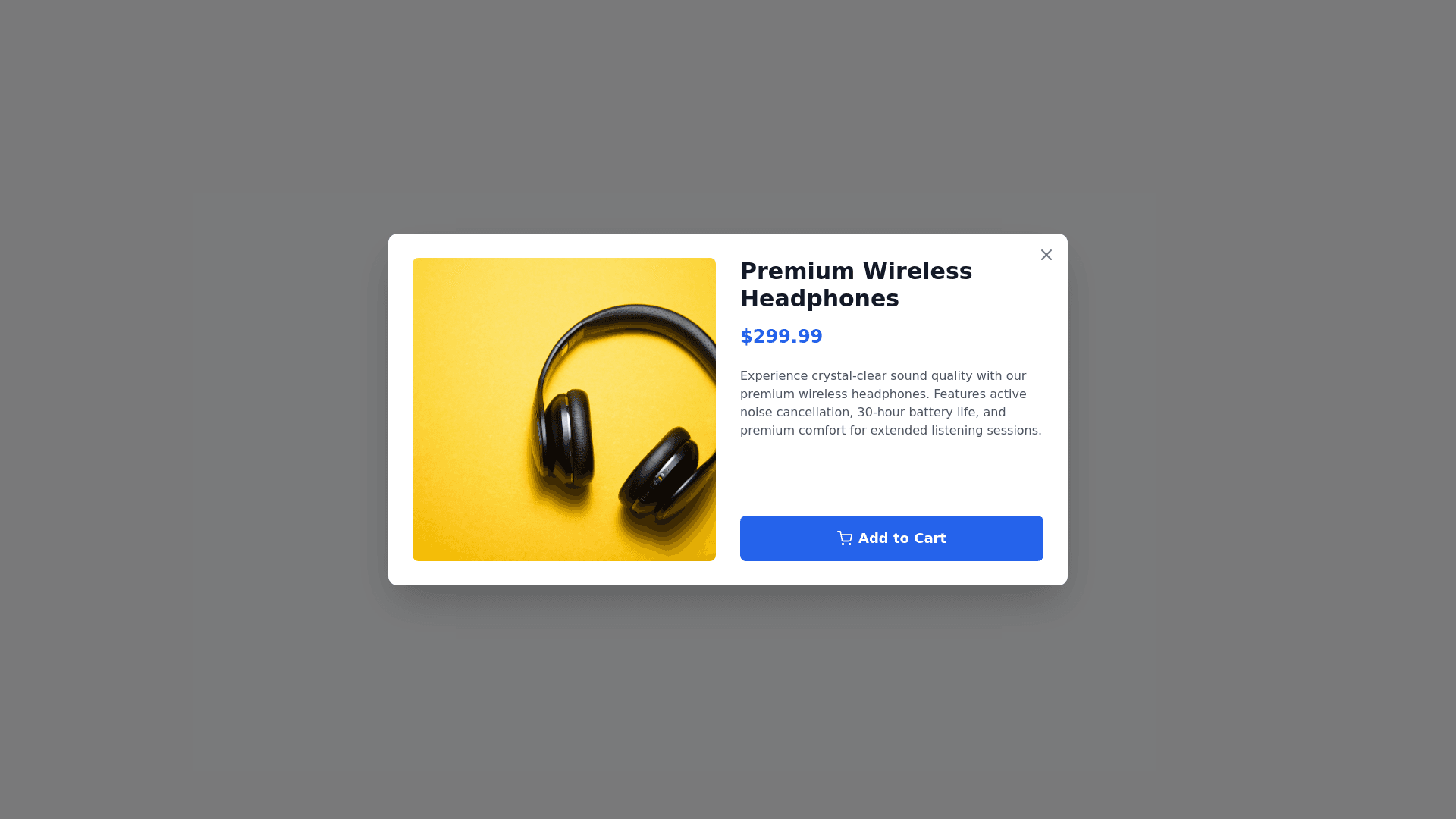
Task: Click the yellow background of the product photo
Action: pos(470,409)
